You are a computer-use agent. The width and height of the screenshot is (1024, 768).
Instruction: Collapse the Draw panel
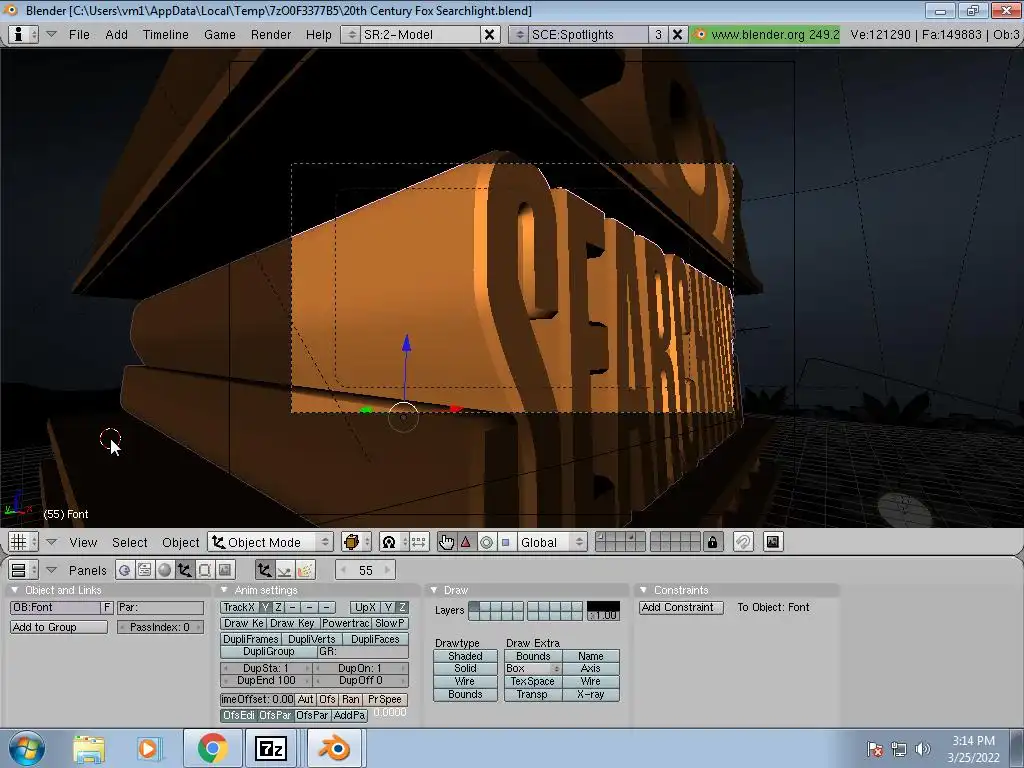(x=434, y=590)
